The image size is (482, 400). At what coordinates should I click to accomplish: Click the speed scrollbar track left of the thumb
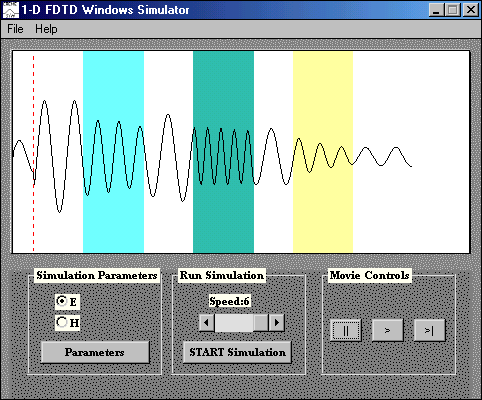click(234, 323)
